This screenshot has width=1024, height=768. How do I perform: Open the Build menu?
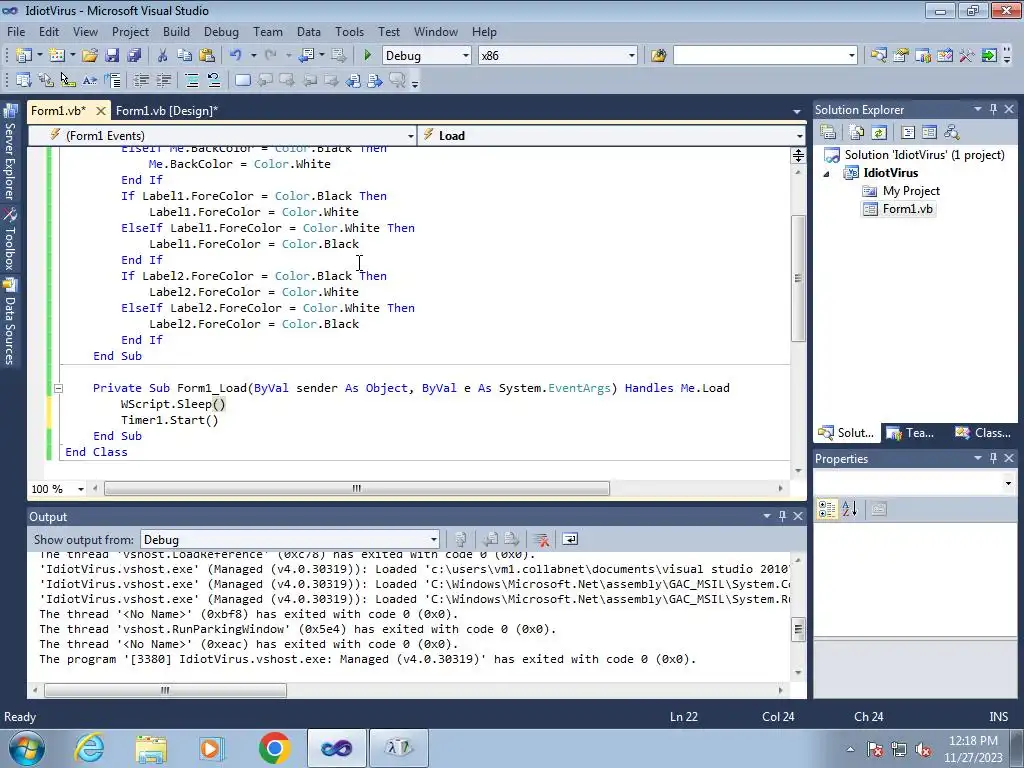click(176, 31)
